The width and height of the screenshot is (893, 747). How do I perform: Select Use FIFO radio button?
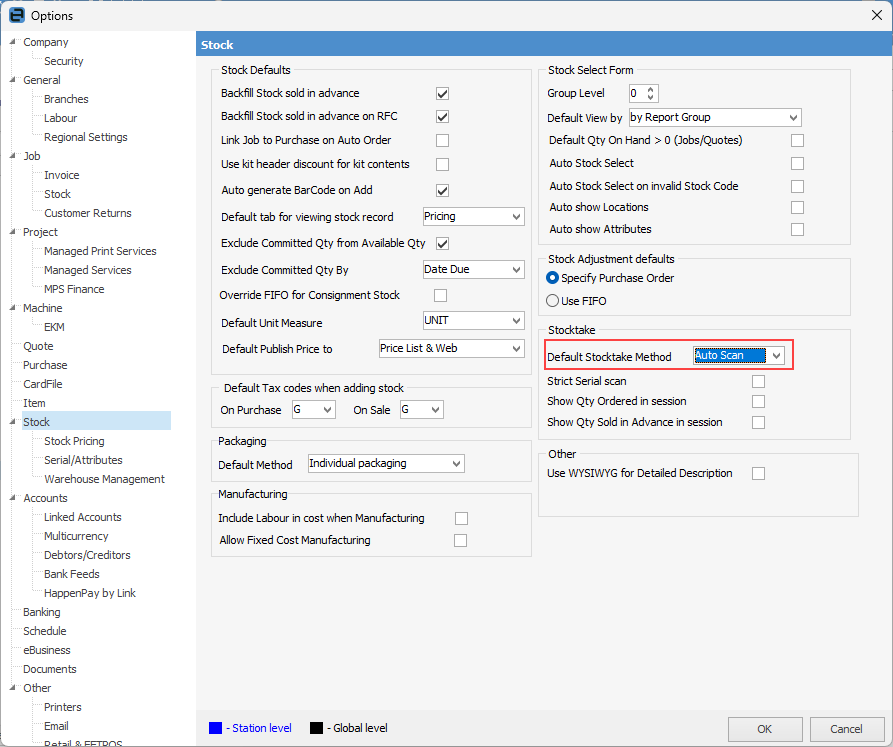552,301
